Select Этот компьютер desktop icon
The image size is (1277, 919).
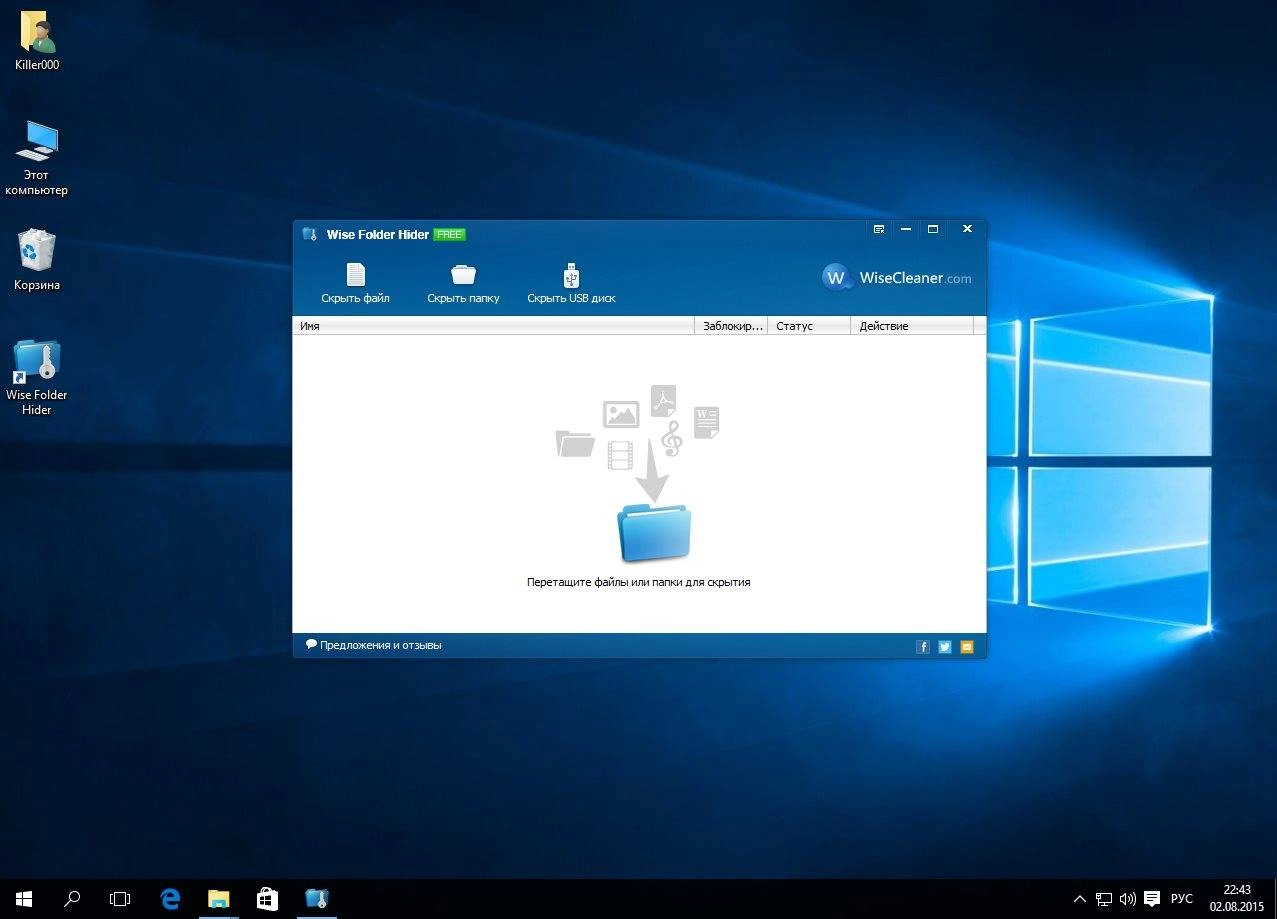(x=37, y=158)
